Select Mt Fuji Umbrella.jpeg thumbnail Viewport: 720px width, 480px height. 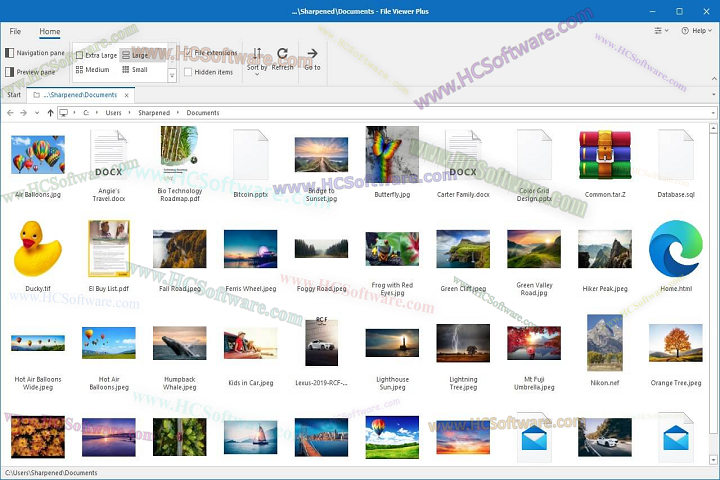point(534,343)
